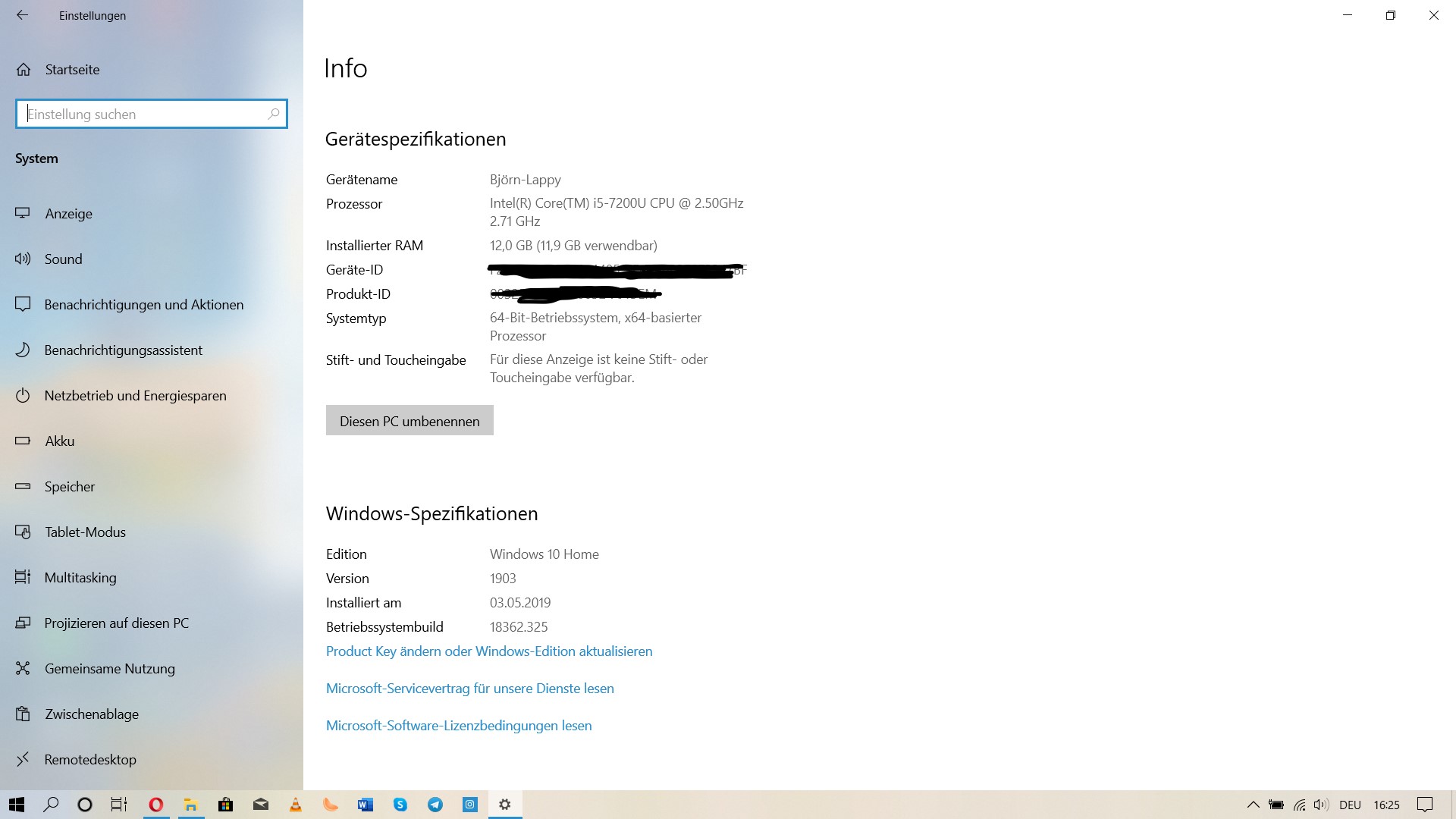Screen dimensions: 1456x819
Task: Open Anzeige display settings
Action: [x=68, y=214]
